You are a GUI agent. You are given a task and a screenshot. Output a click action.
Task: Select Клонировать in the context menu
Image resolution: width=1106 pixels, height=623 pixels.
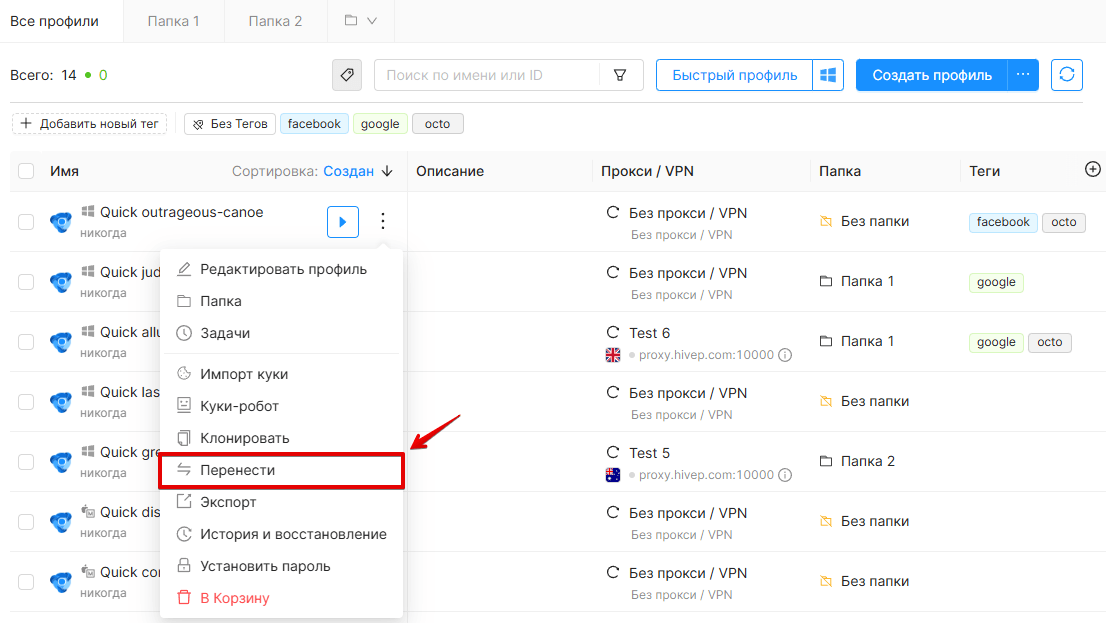(x=281, y=438)
